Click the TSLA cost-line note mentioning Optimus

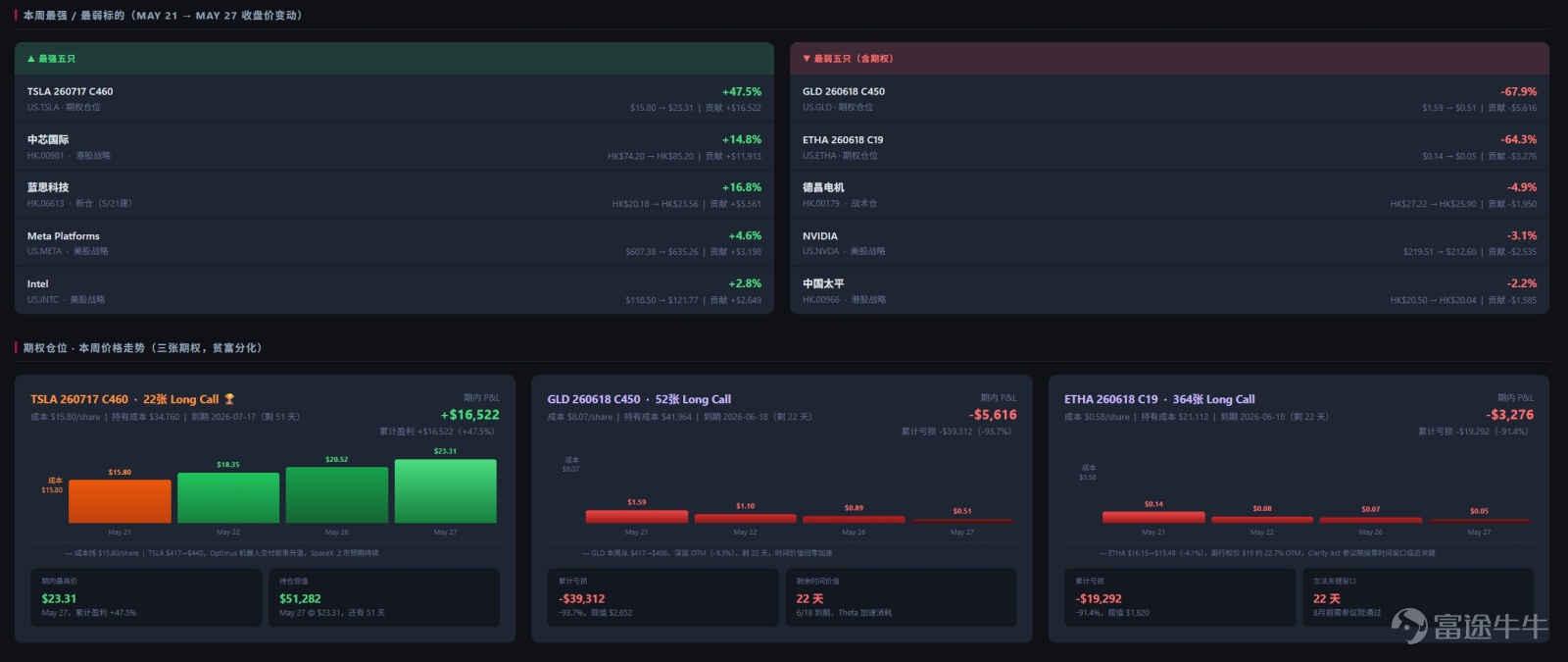(221, 553)
